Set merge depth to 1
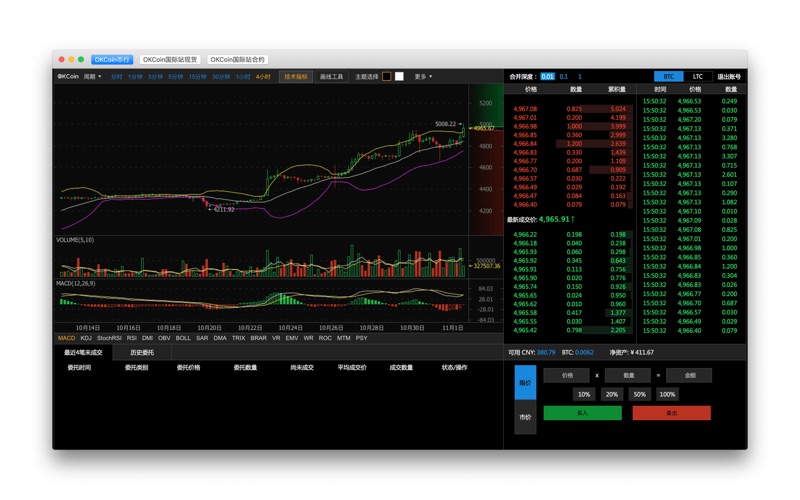 click(580, 77)
